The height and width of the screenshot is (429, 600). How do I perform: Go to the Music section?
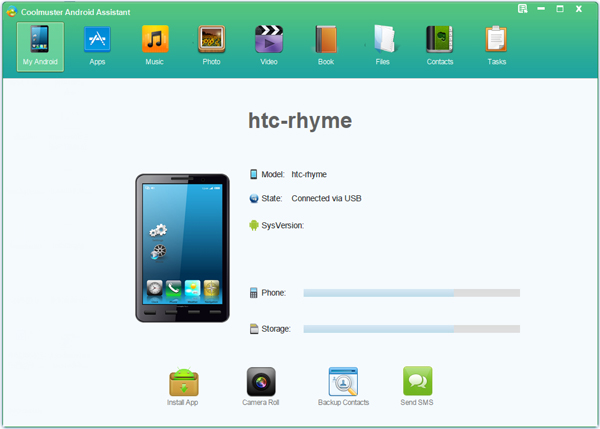point(154,44)
